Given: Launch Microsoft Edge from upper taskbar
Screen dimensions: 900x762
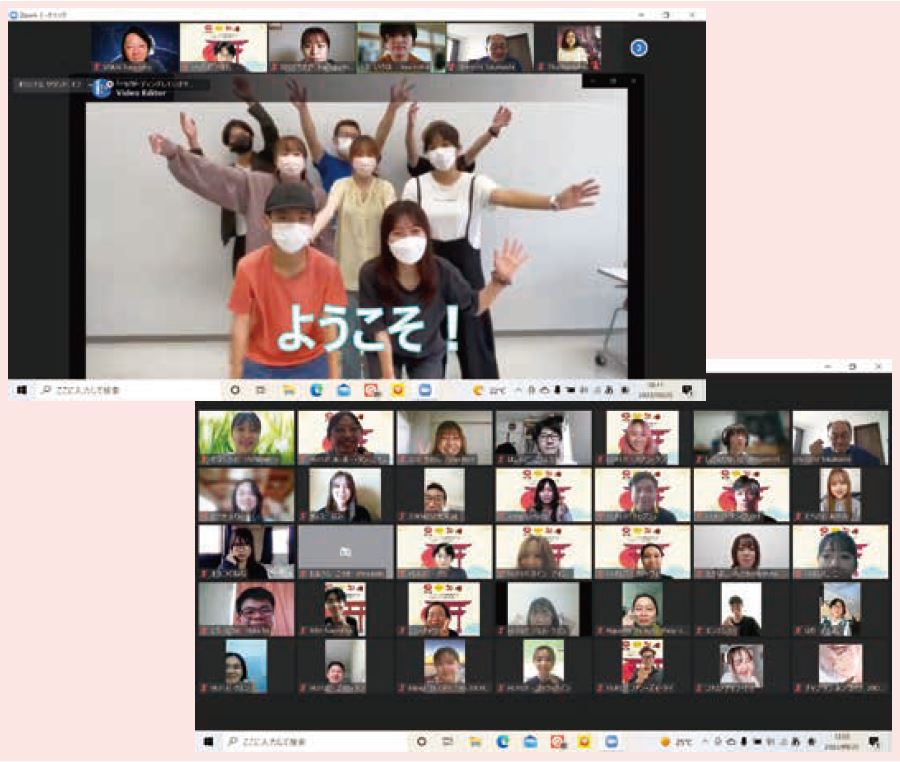Looking at the screenshot, I should 316,390.
